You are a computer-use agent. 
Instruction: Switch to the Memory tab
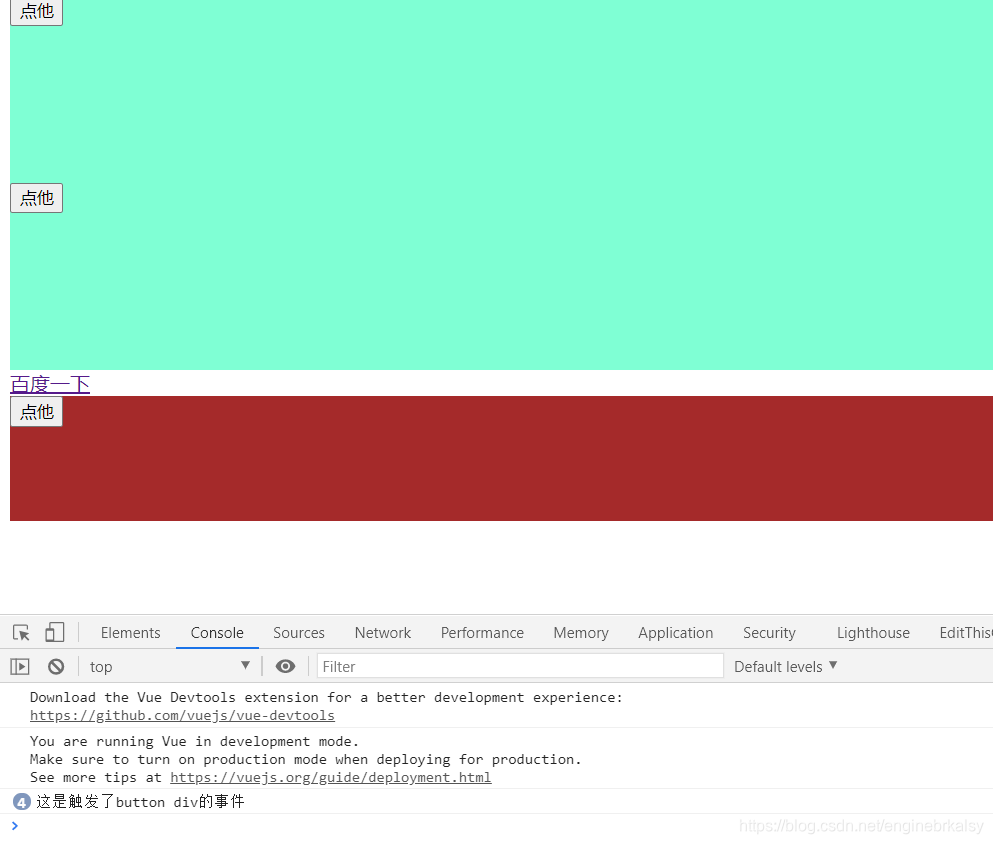click(x=581, y=633)
